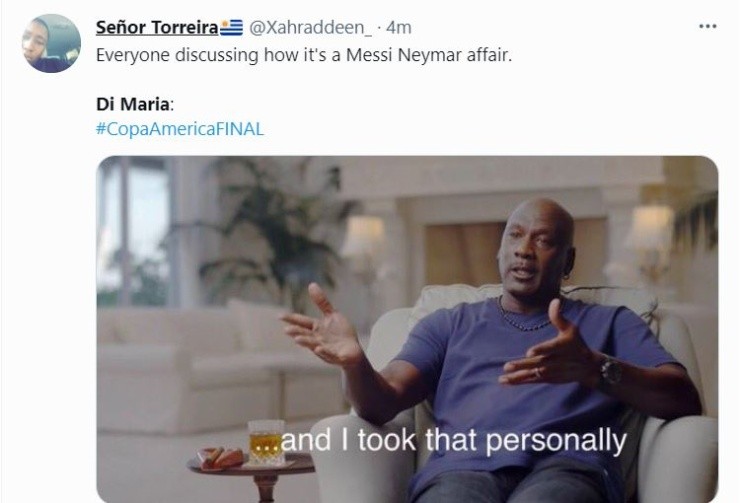Click the @Xahraddeen_ handle

tap(310, 28)
